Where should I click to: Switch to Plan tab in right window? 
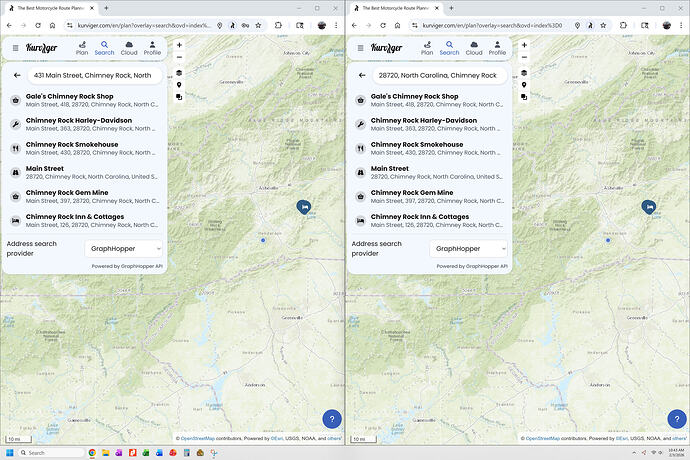pos(426,48)
